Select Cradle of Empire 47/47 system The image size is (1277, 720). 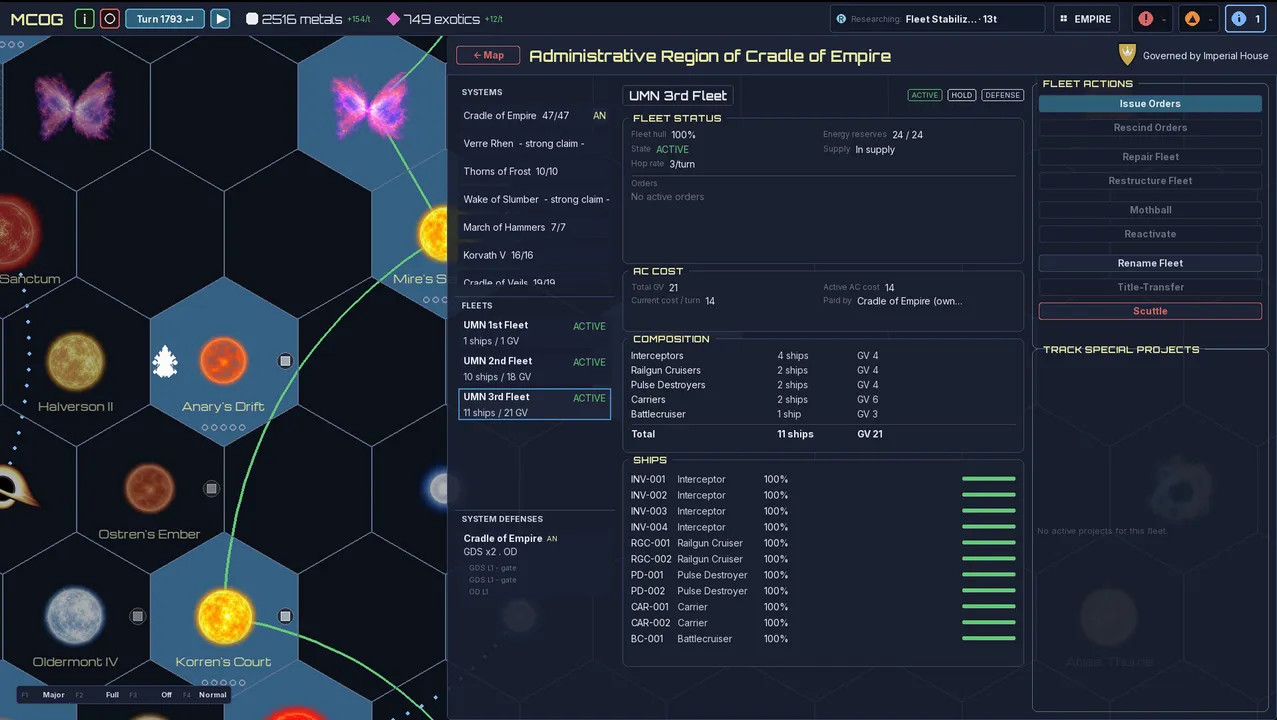[535, 116]
